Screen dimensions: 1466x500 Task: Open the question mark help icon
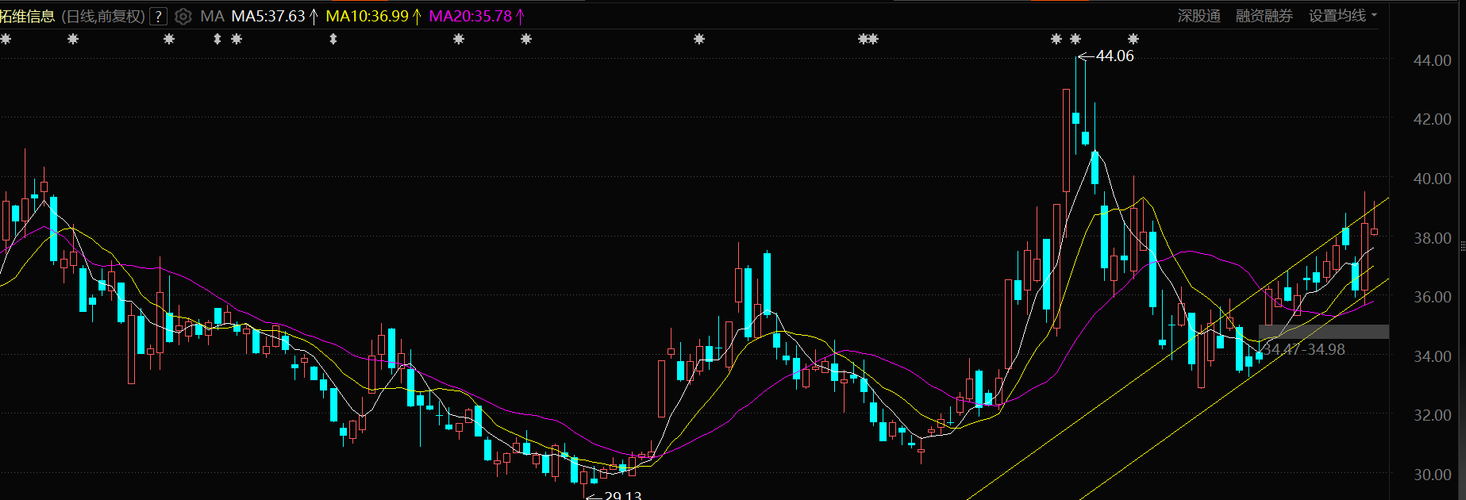tap(157, 16)
